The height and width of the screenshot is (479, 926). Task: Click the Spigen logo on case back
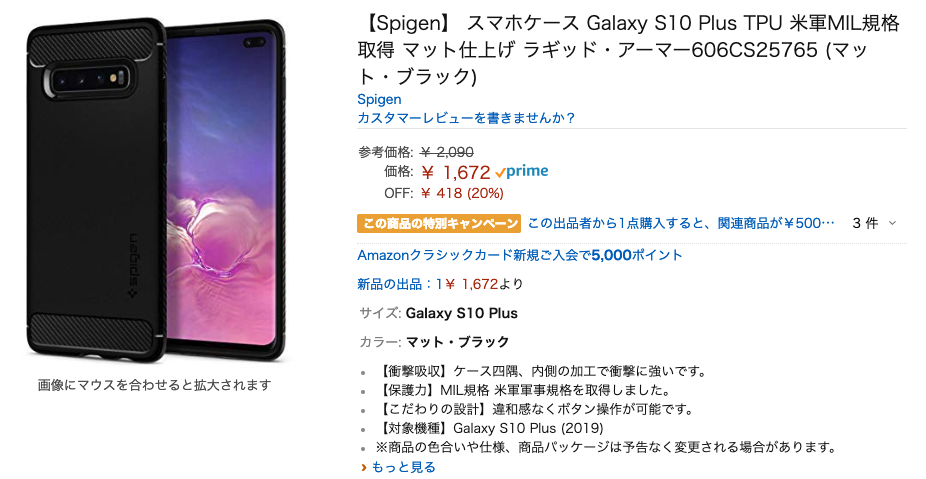pyautogui.click(x=133, y=266)
